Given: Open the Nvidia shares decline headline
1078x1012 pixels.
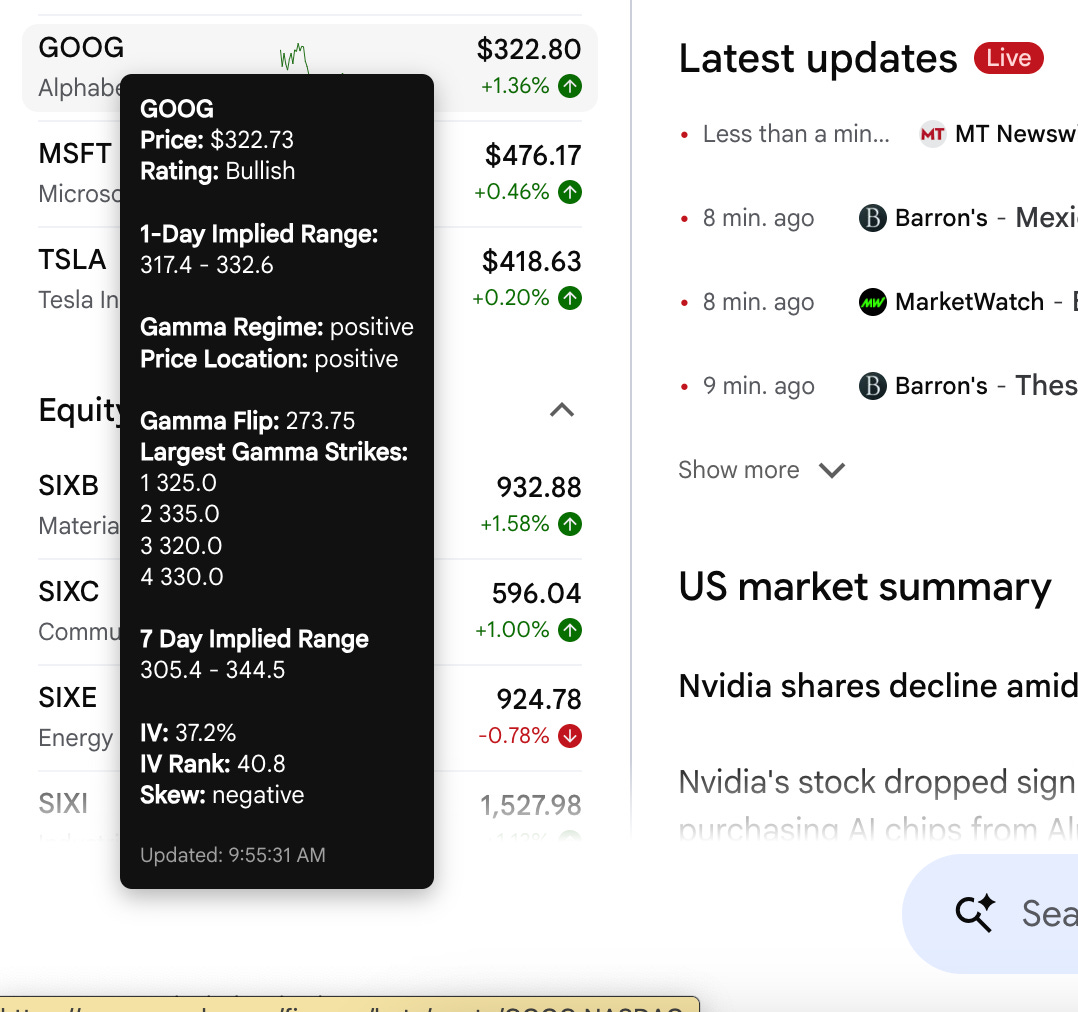Looking at the screenshot, I should (x=878, y=686).
